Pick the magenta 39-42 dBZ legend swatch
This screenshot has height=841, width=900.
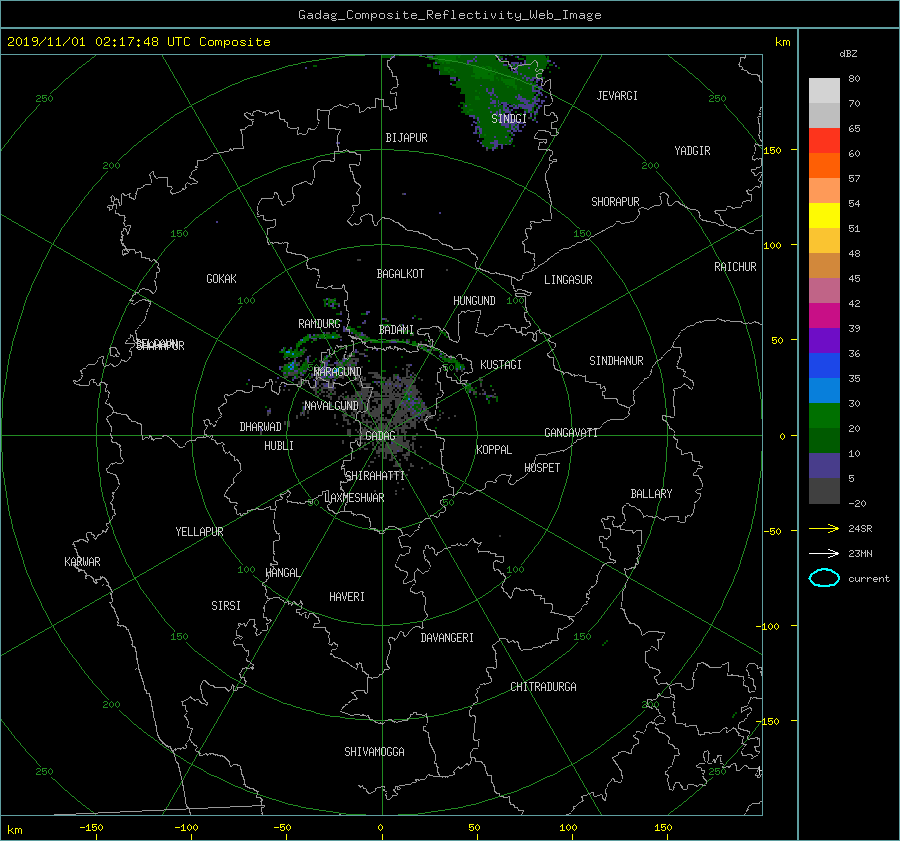pos(824,316)
